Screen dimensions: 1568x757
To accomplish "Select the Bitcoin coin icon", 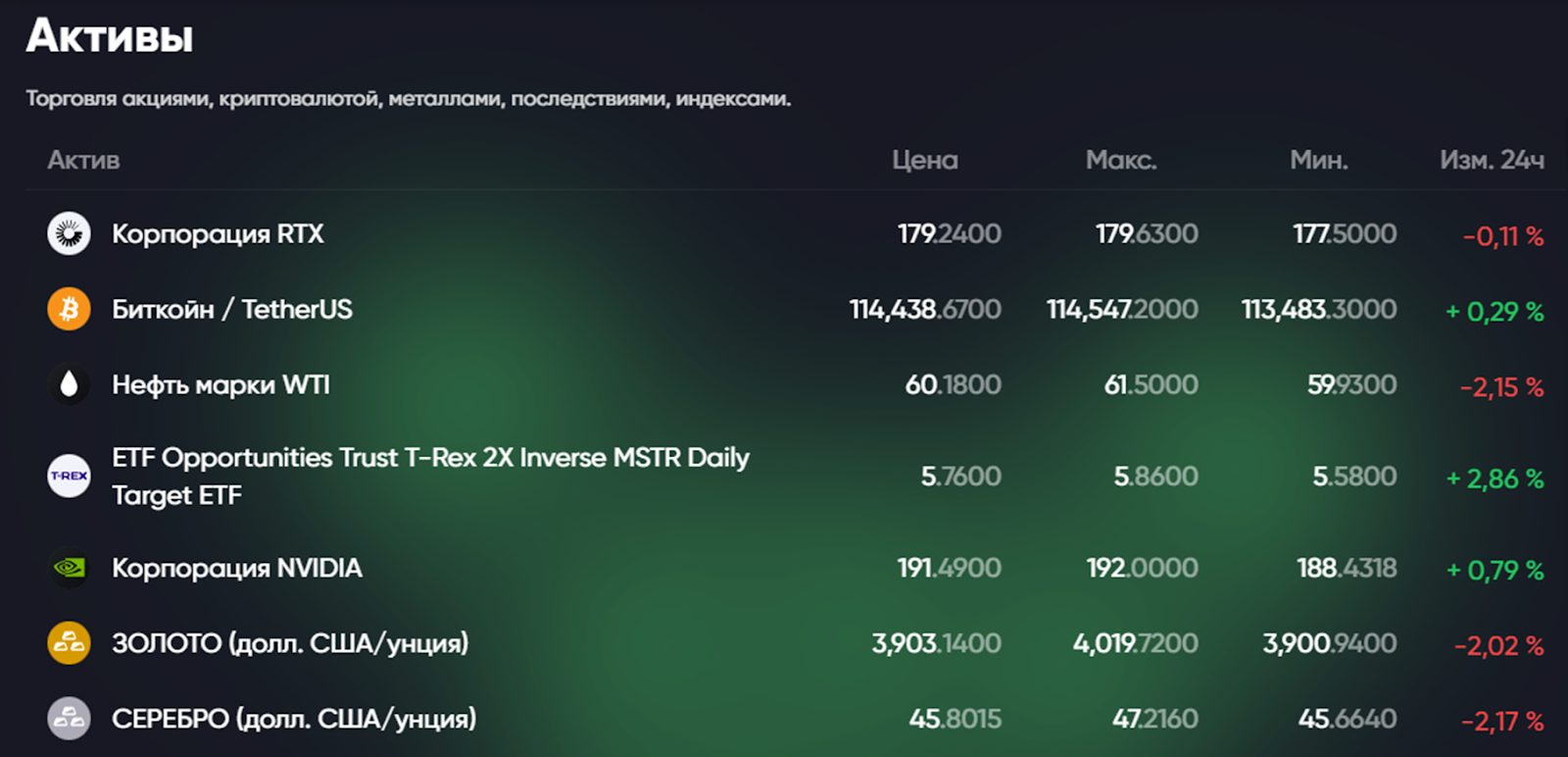I will tap(69, 309).
